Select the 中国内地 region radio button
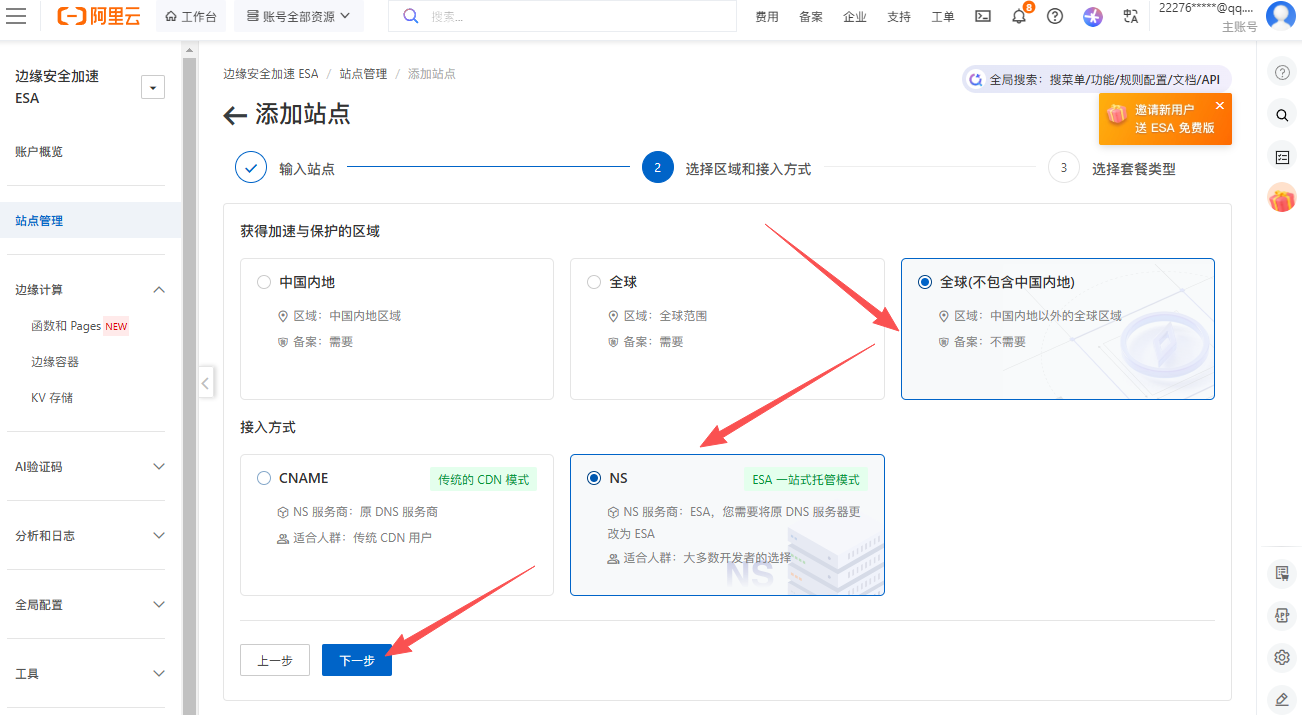 pyautogui.click(x=264, y=282)
